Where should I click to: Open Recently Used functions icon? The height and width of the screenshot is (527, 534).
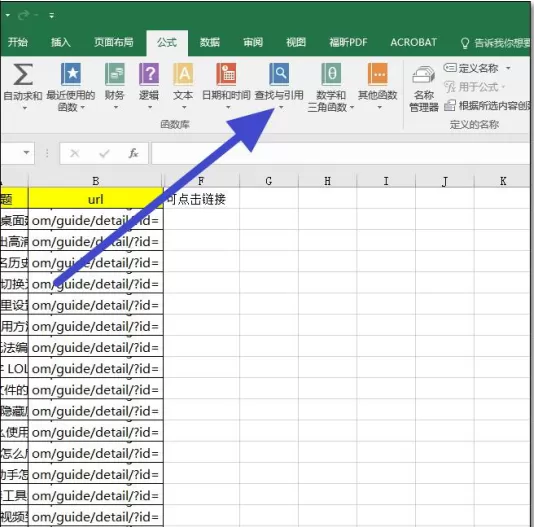click(x=71, y=74)
